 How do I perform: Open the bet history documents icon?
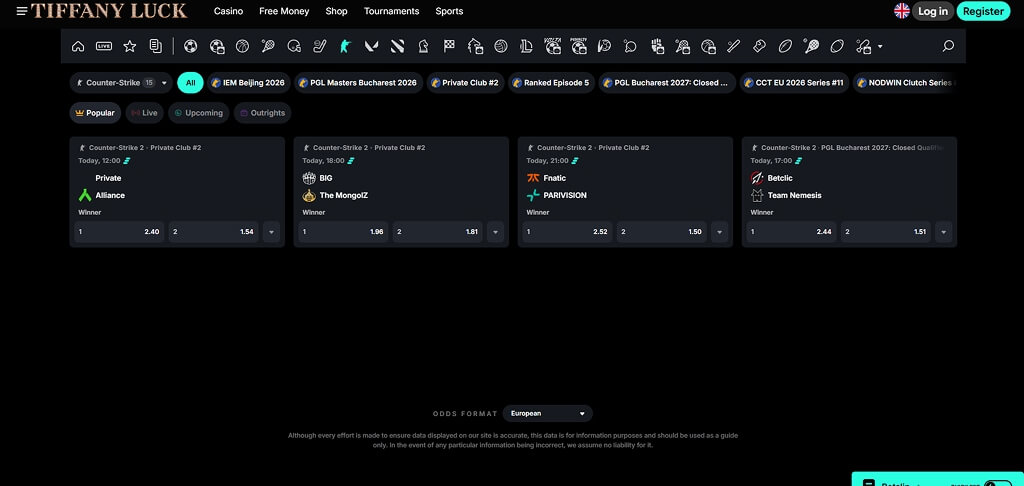pyautogui.click(x=155, y=46)
